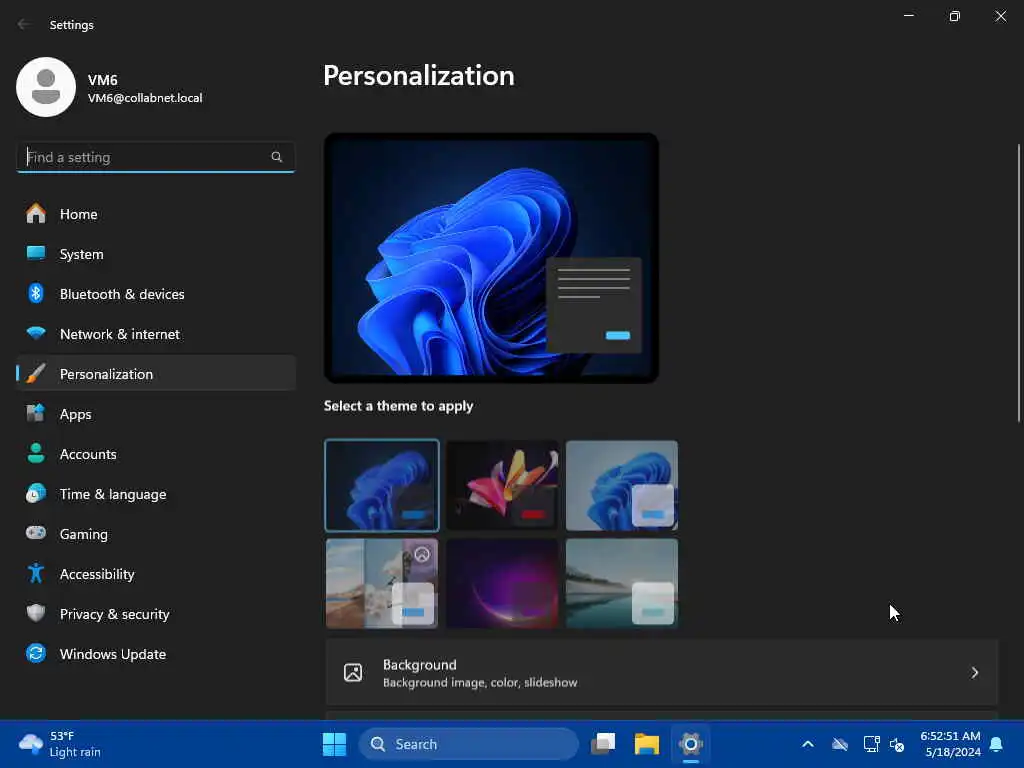Click the VM6@collabnet.local email text

point(145,98)
